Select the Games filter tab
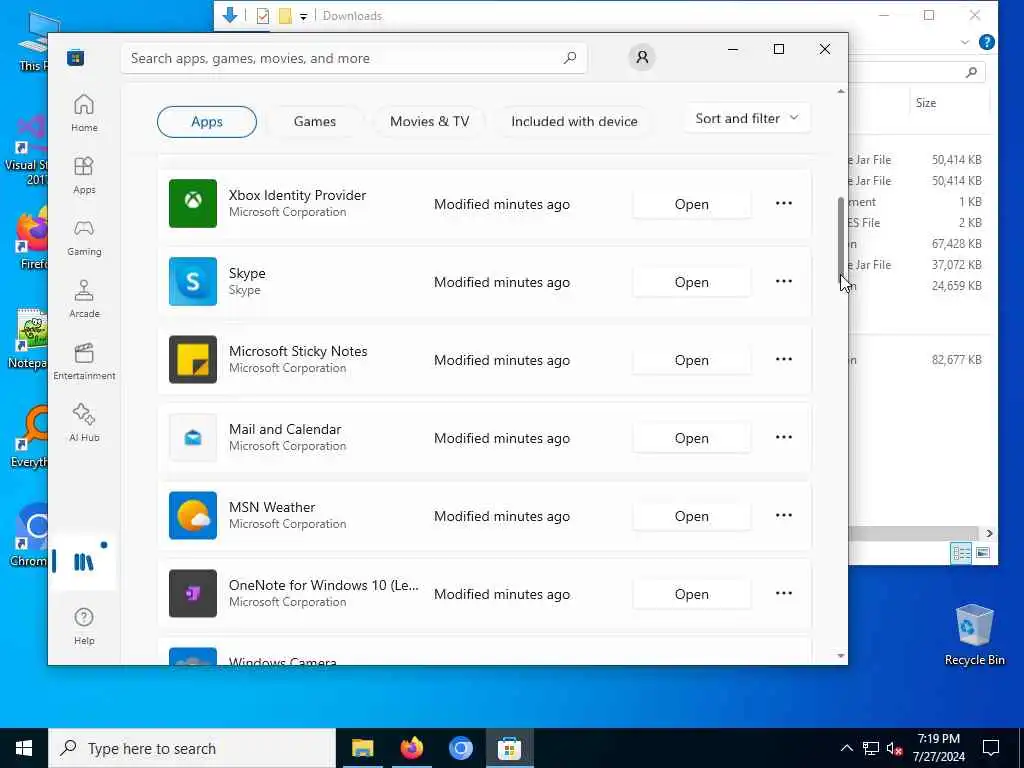 point(315,121)
